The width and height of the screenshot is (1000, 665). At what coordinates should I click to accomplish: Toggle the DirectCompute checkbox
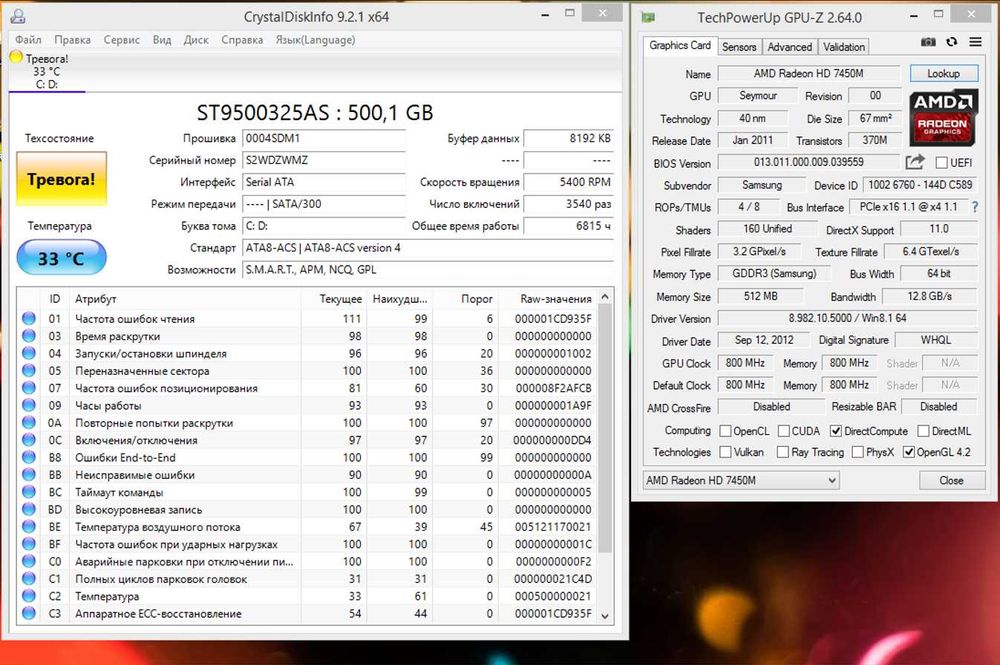835,431
